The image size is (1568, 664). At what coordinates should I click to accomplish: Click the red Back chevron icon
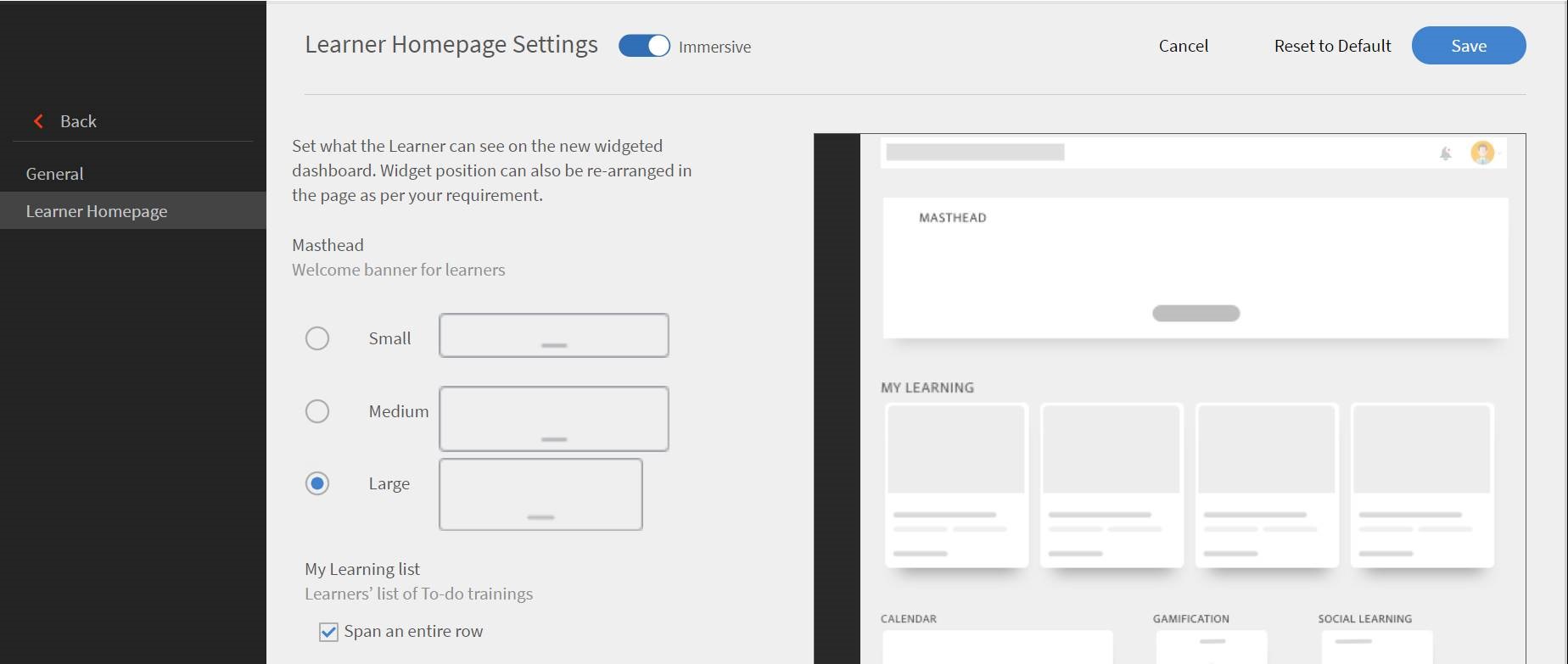(x=38, y=121)
